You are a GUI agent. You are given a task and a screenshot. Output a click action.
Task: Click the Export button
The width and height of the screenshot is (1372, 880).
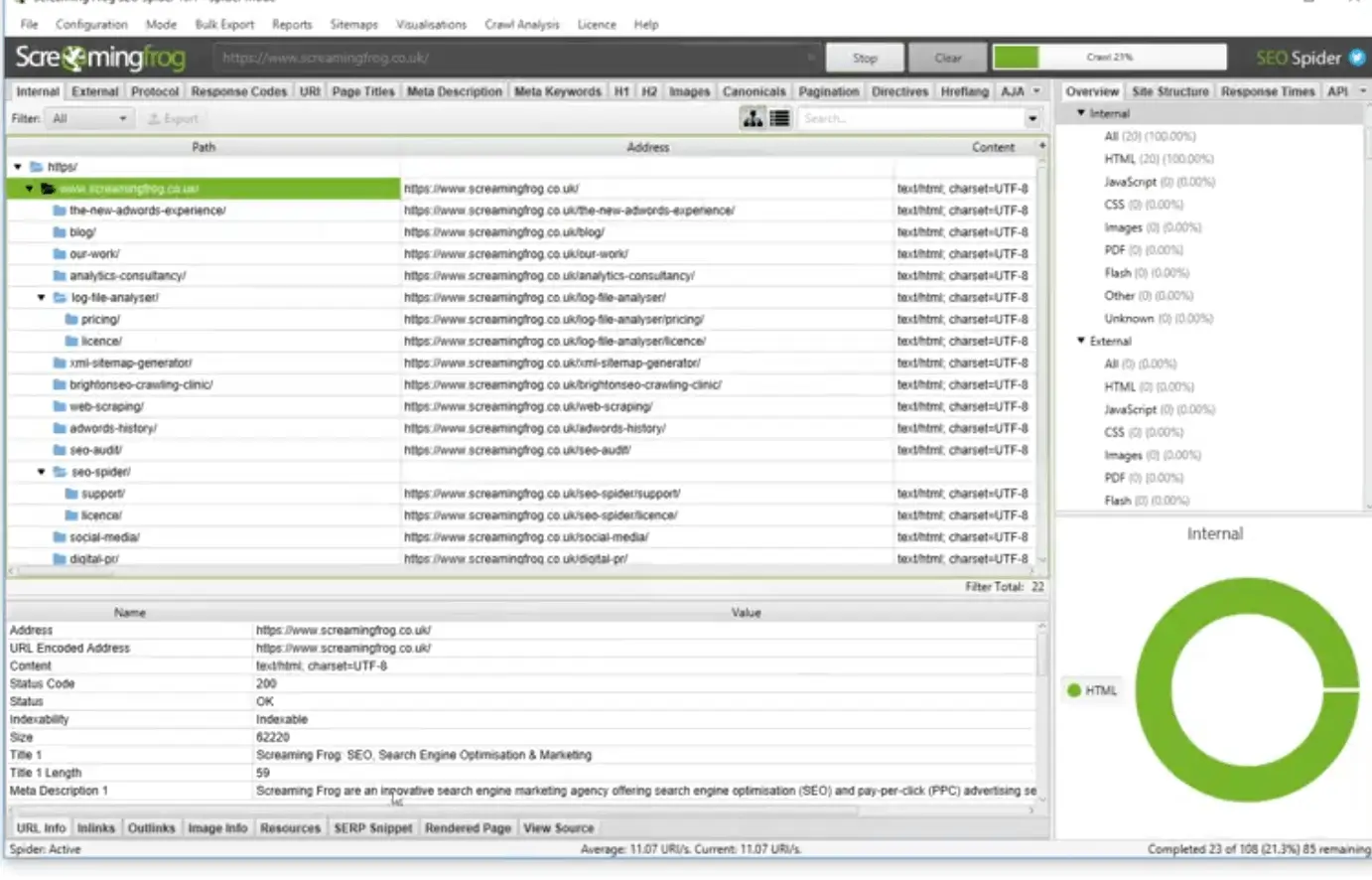click(x=173, y=118)
